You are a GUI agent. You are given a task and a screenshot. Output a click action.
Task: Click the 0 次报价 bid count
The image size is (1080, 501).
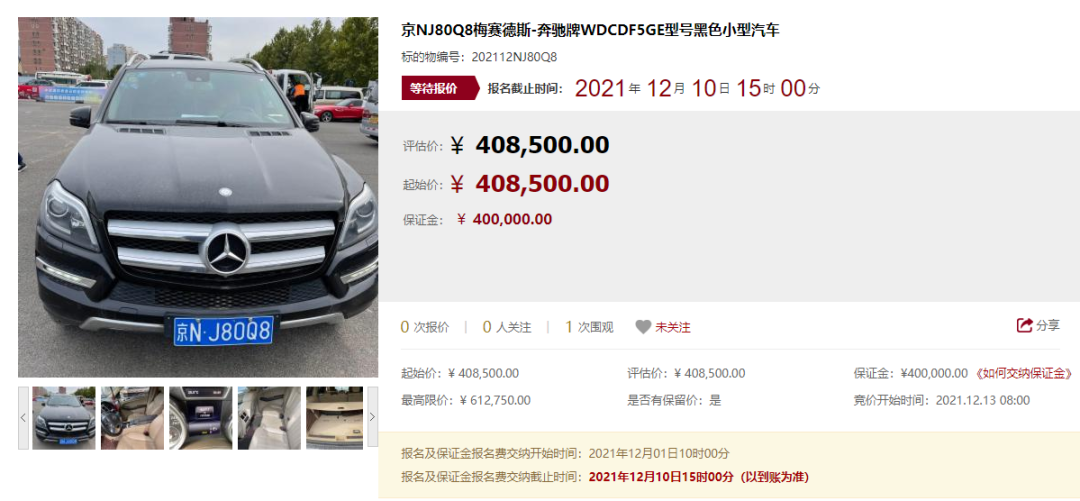pyautogui.click(x=425, y=327)
